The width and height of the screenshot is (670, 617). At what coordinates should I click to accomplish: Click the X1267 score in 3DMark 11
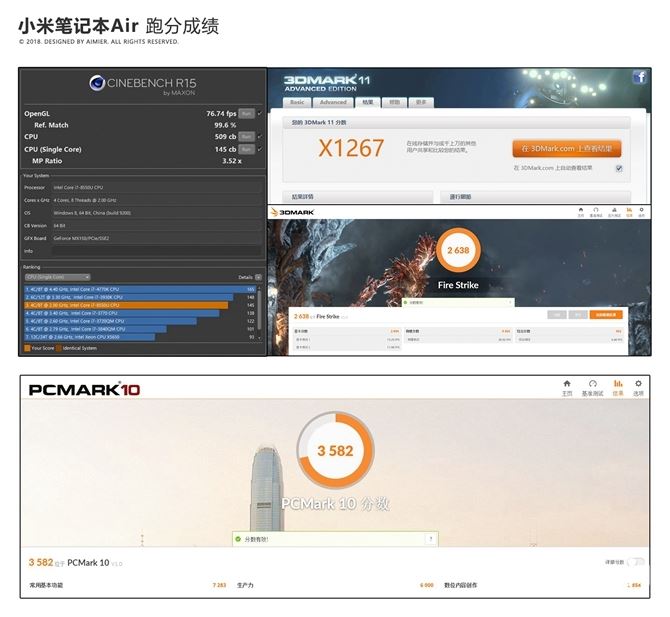(x=351, y=148)
